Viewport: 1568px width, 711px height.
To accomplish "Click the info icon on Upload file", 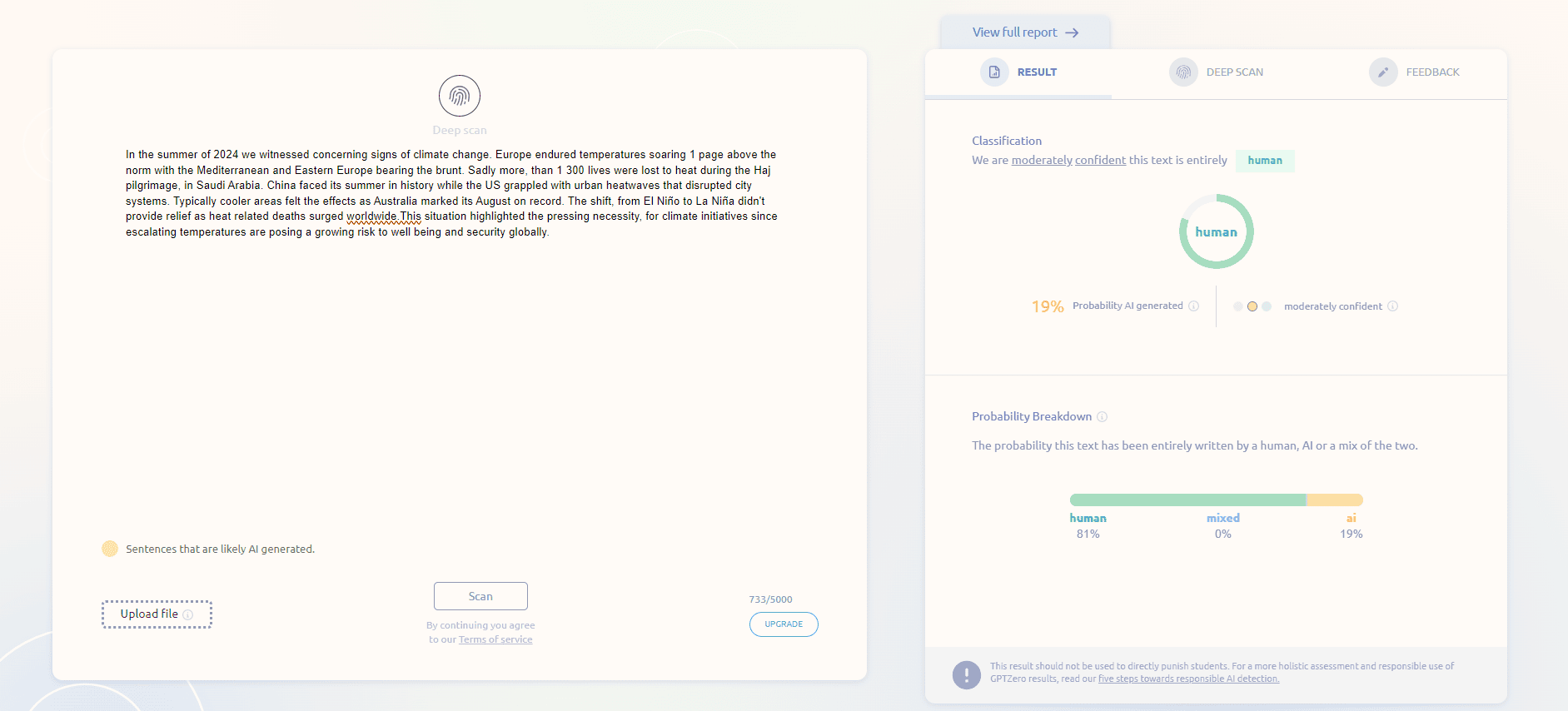I will 188,614.
